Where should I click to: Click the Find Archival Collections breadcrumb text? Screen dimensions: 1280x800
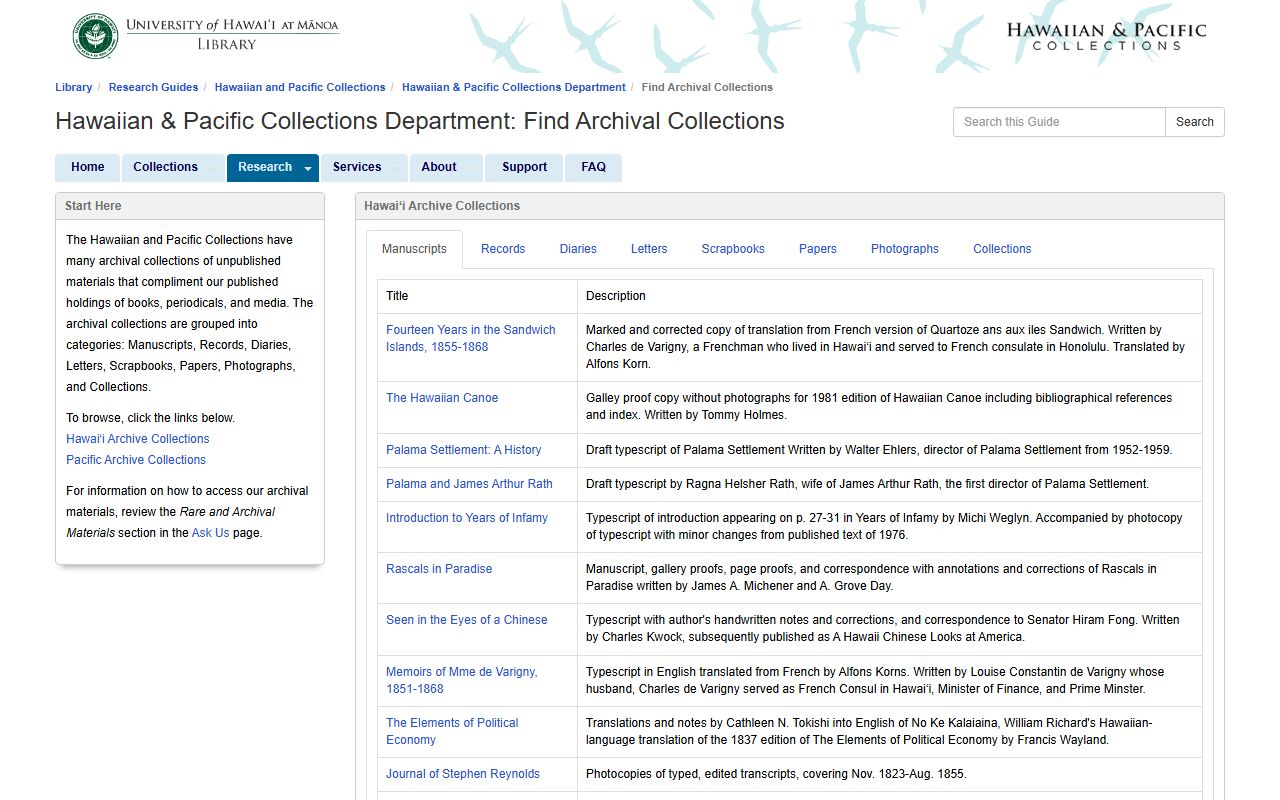[x=707, y=87]
